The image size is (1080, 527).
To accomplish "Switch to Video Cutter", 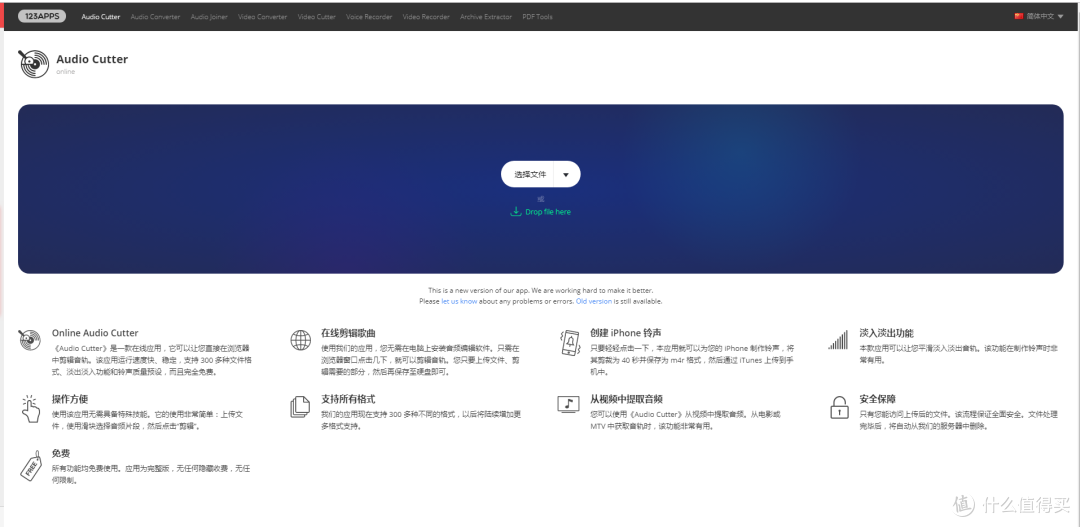I will [x=317, y=17].
